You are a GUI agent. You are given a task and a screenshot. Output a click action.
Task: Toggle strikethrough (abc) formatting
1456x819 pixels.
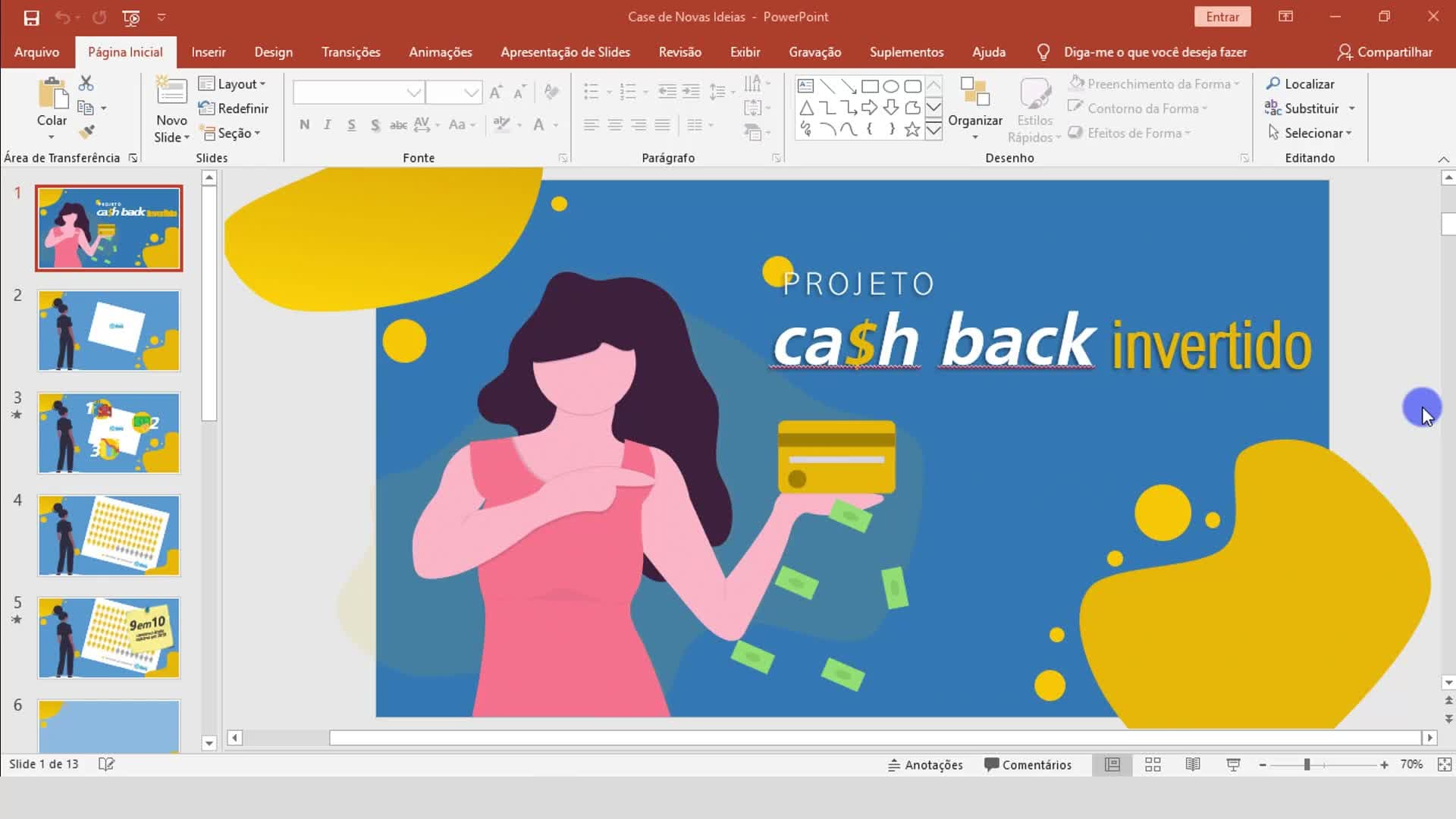click(x=398, y=124)
